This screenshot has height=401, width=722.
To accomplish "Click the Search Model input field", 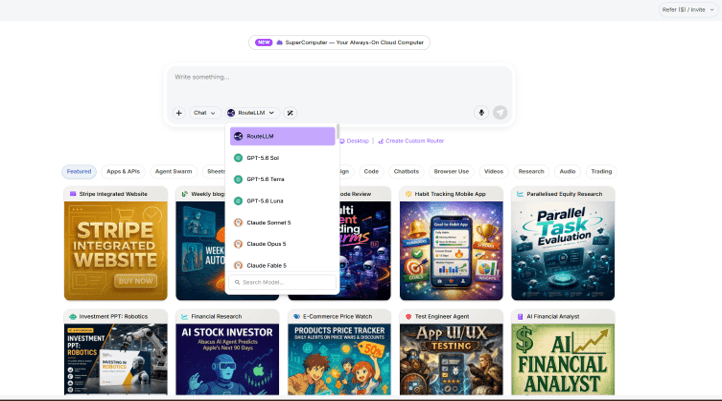I will [x=282, y=282].
